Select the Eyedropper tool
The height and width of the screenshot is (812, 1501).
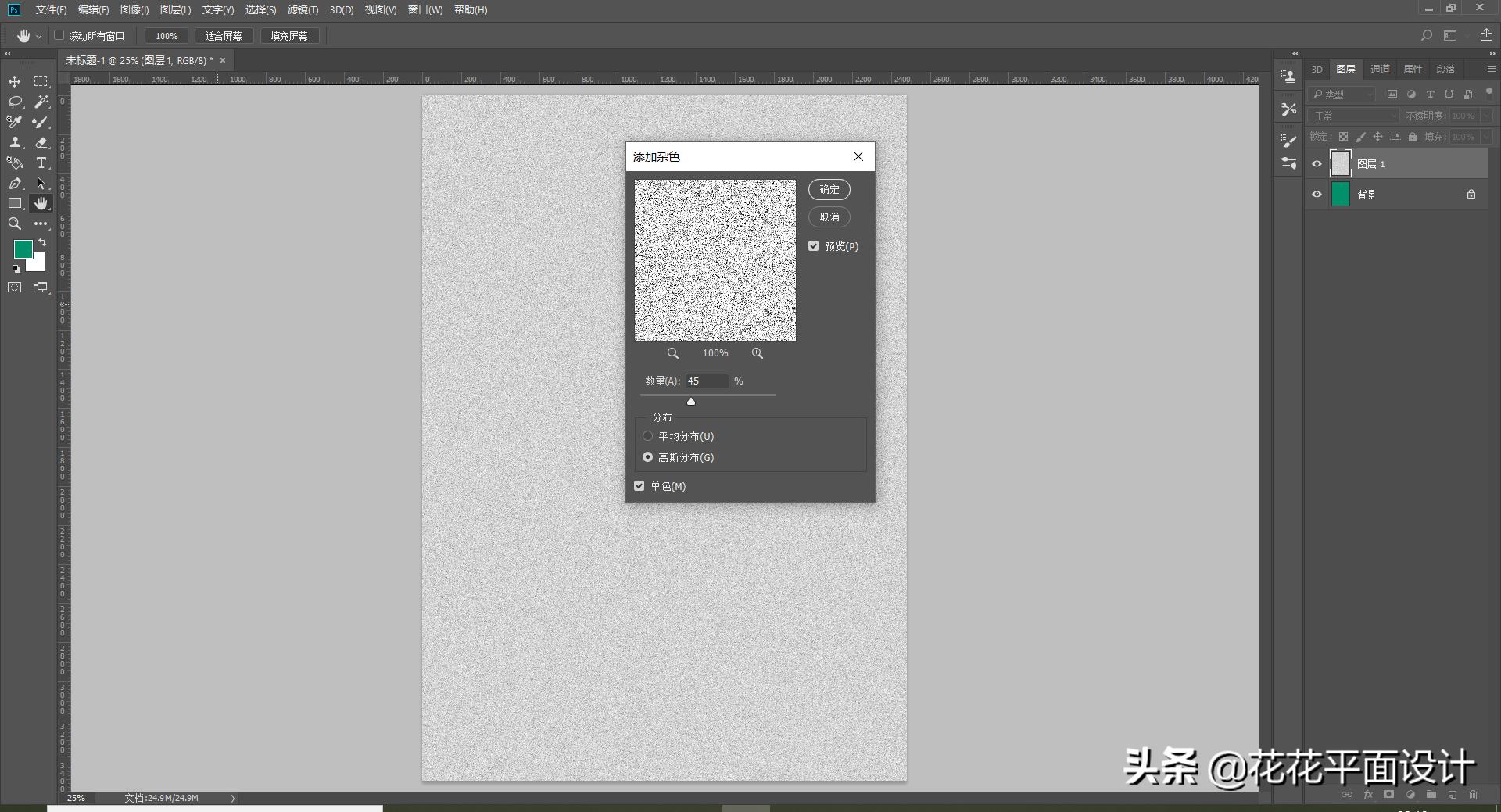click(x=15, y=122)
